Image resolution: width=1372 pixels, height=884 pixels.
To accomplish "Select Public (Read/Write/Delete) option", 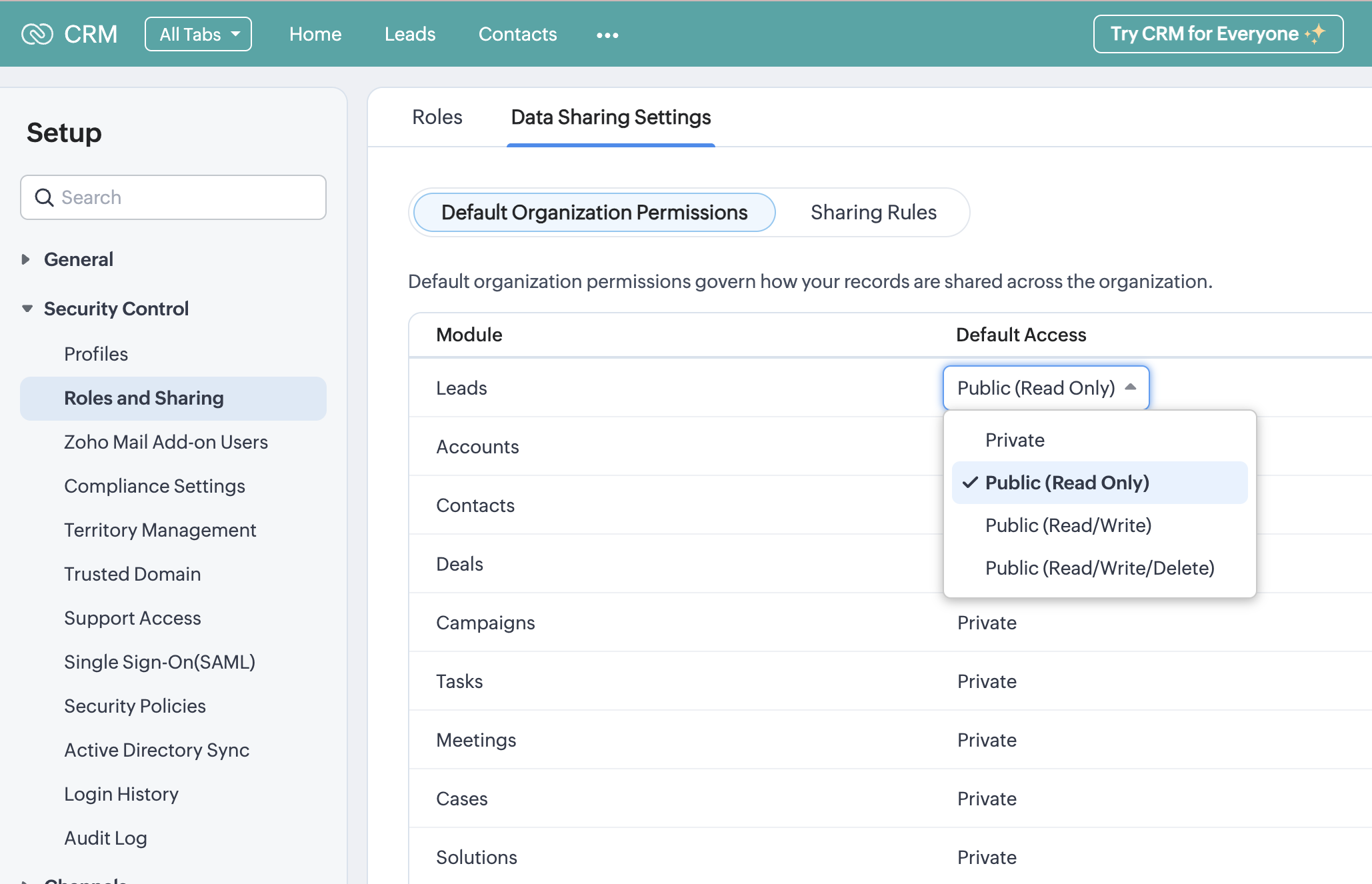I will [1099, 568].
